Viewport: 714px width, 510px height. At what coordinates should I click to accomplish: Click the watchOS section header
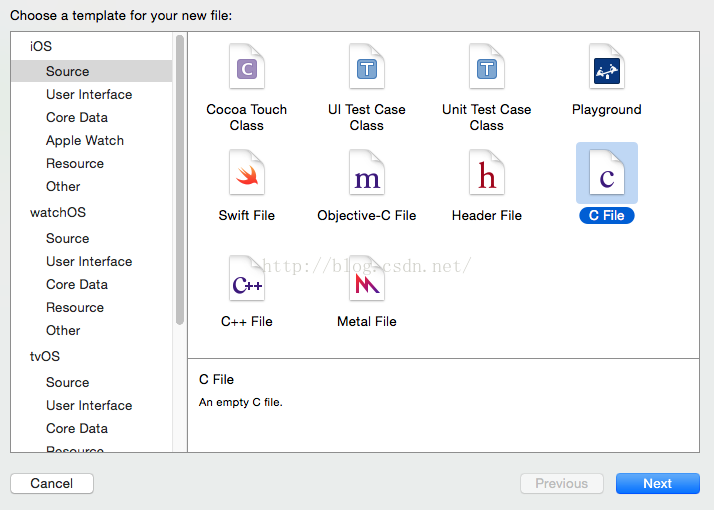[x=58, y=212]
